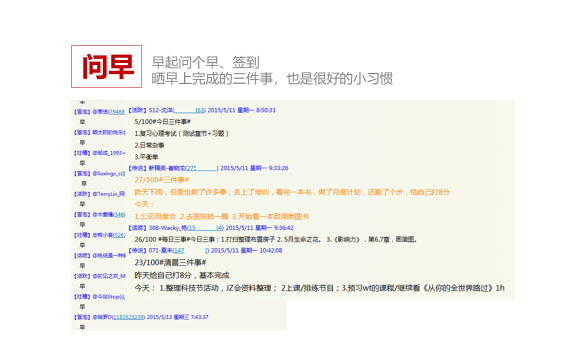Click QQ number link 1182623239
570x360 pixels.
[129, 317]
